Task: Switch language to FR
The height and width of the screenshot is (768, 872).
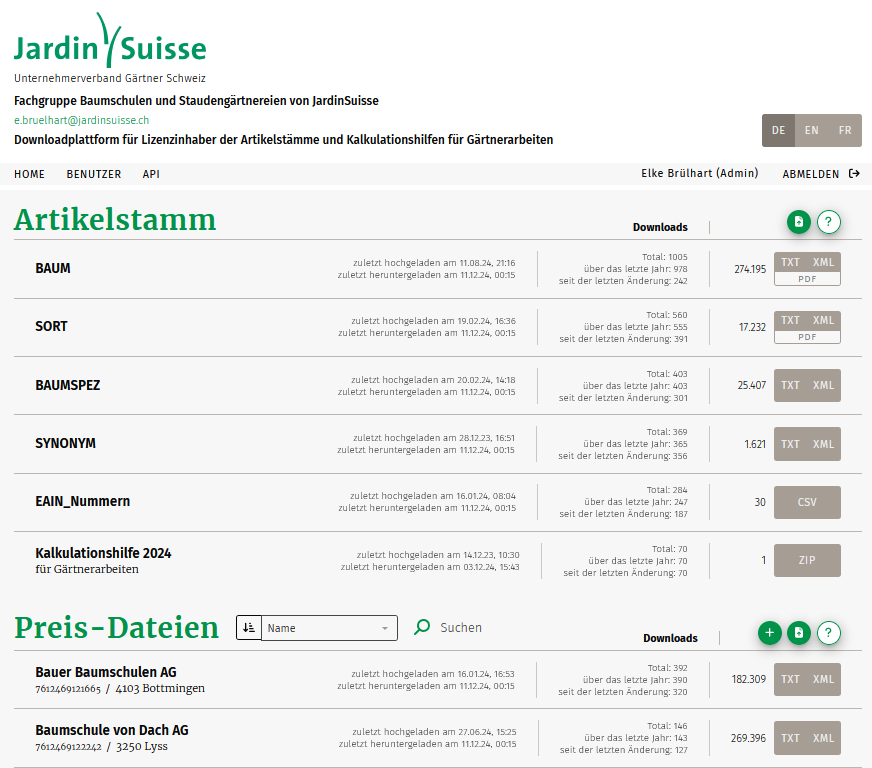Action: click(845, 130)
